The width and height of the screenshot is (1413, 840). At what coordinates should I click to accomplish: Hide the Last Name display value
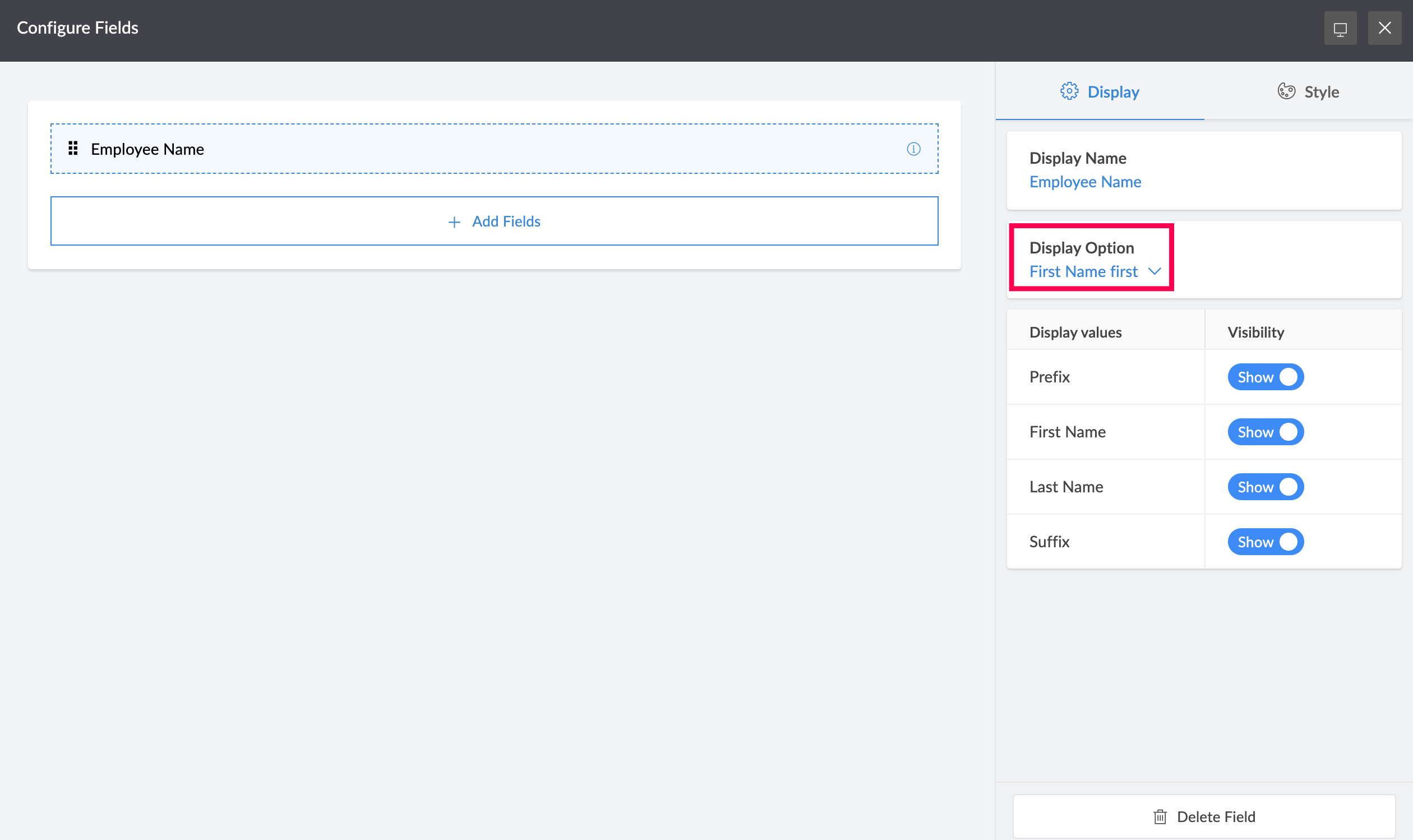pyautogui.click(x=1266, y=487)
